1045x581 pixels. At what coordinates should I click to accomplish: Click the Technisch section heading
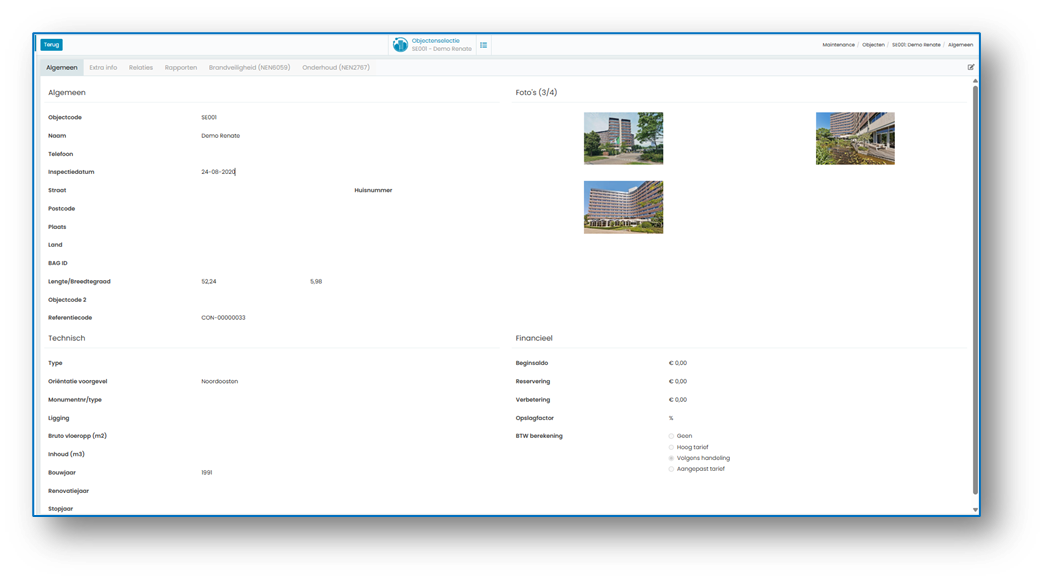pos(67,338)
